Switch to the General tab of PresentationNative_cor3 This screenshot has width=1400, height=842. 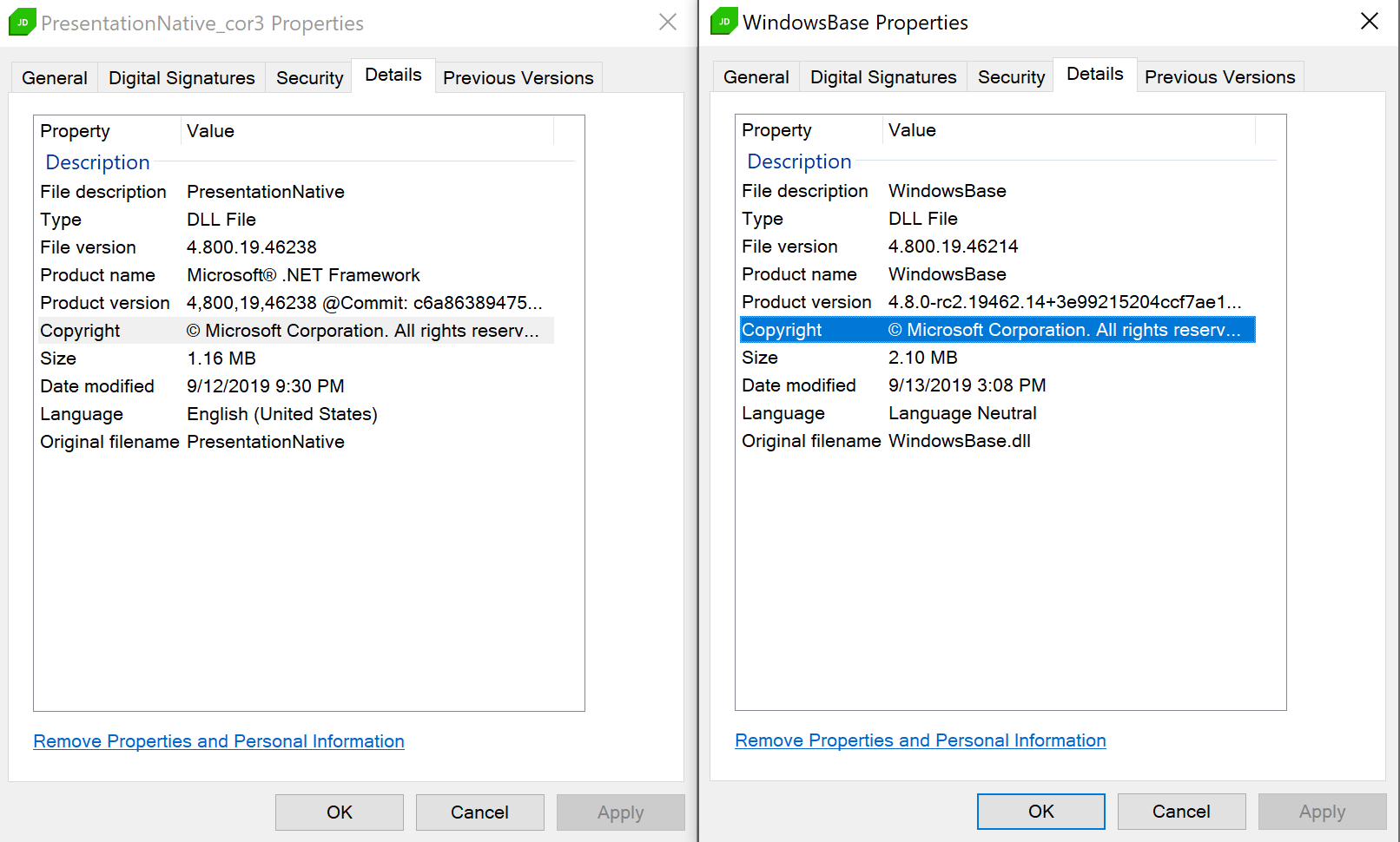(x=54, y=77)
